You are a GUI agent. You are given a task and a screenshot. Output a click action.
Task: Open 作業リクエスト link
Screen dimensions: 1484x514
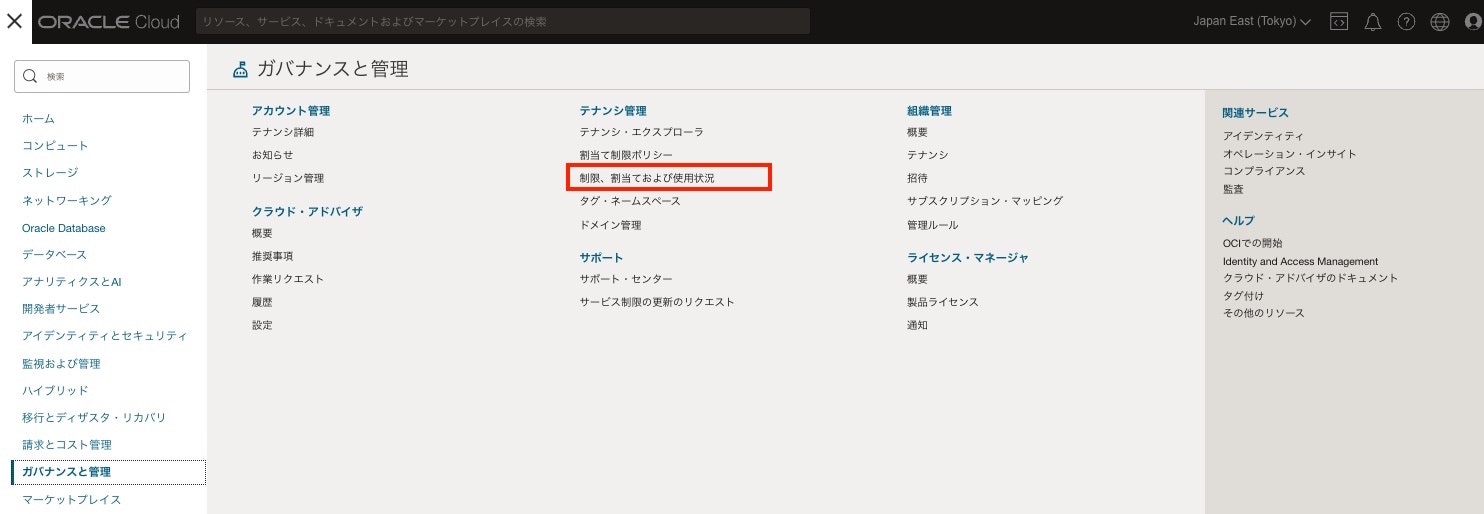pyautogui.click(x=288, y=279)
